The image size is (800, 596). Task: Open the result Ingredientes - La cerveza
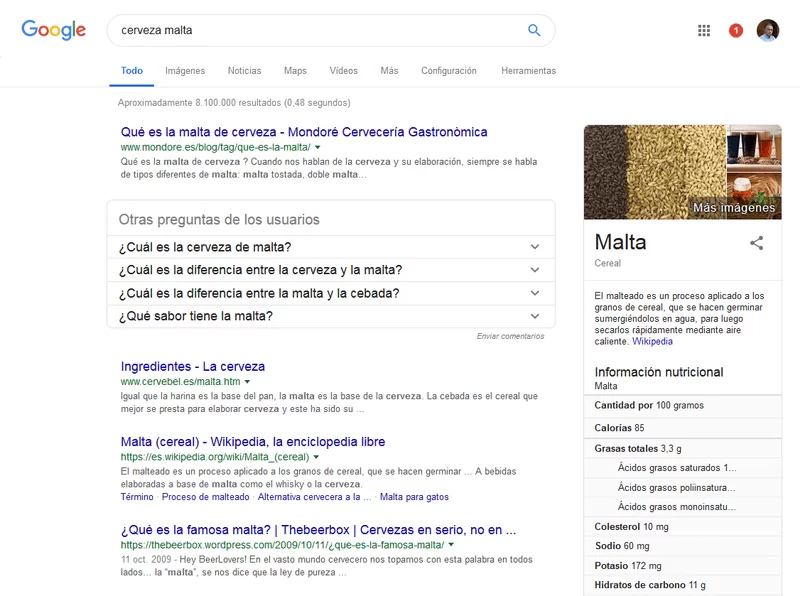click(193, 366)
